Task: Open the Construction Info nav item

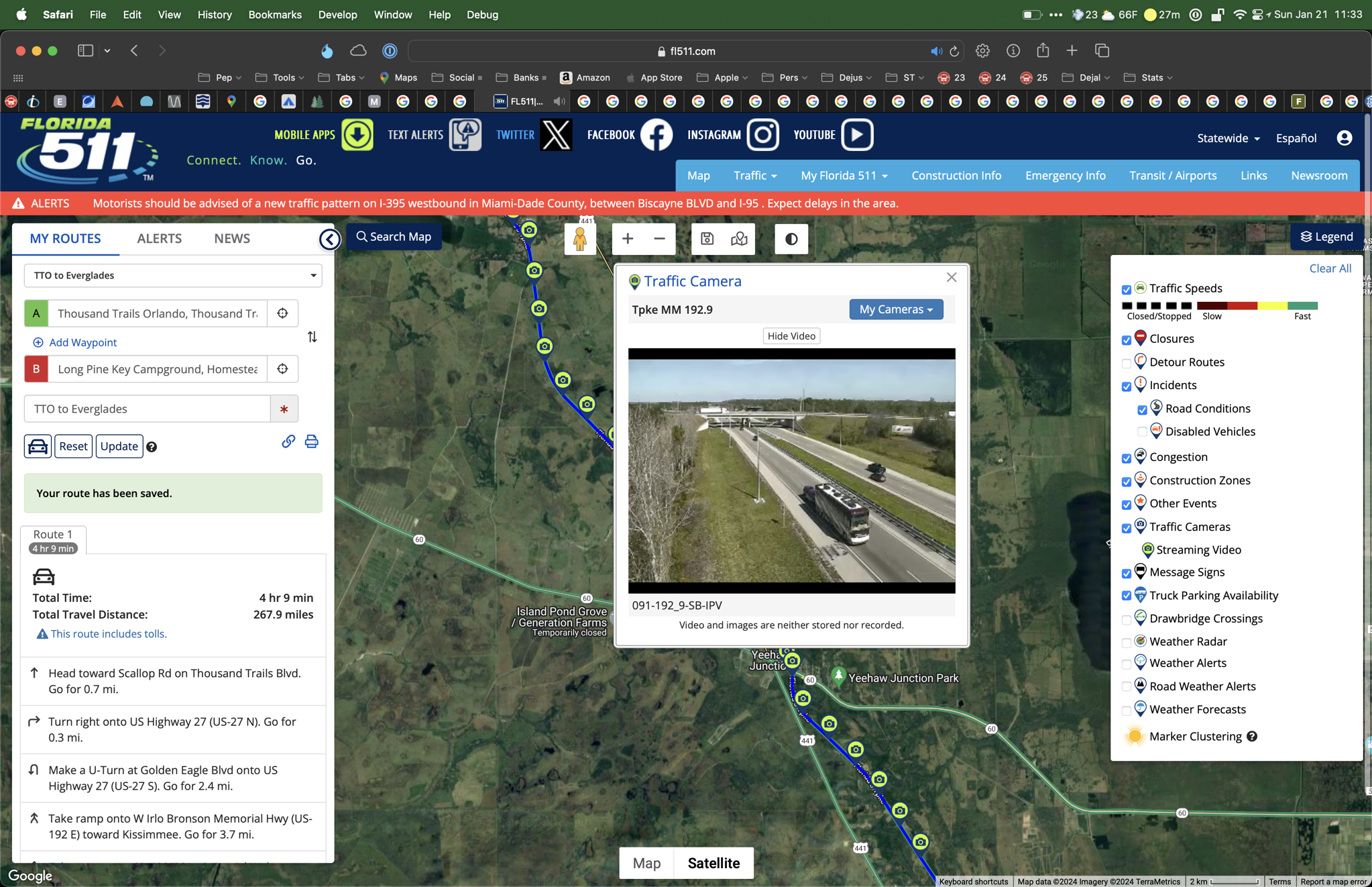Action: (x=956, y=176)
